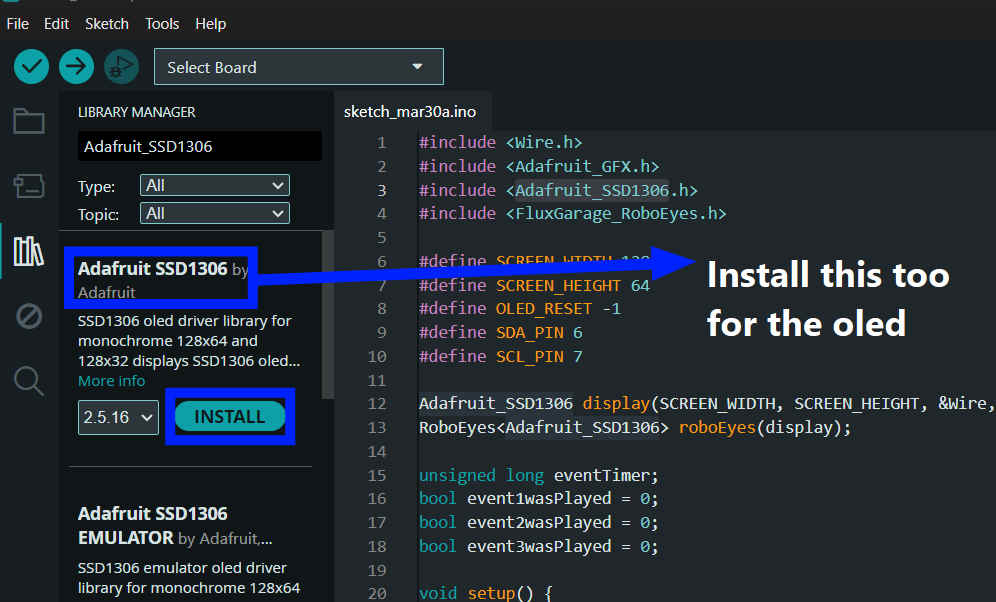Click the line '#include <FluxGarage_RoboEyes.h>'
Image resolution: width=996 pixels, height=602 pixels.
(572, 213)
